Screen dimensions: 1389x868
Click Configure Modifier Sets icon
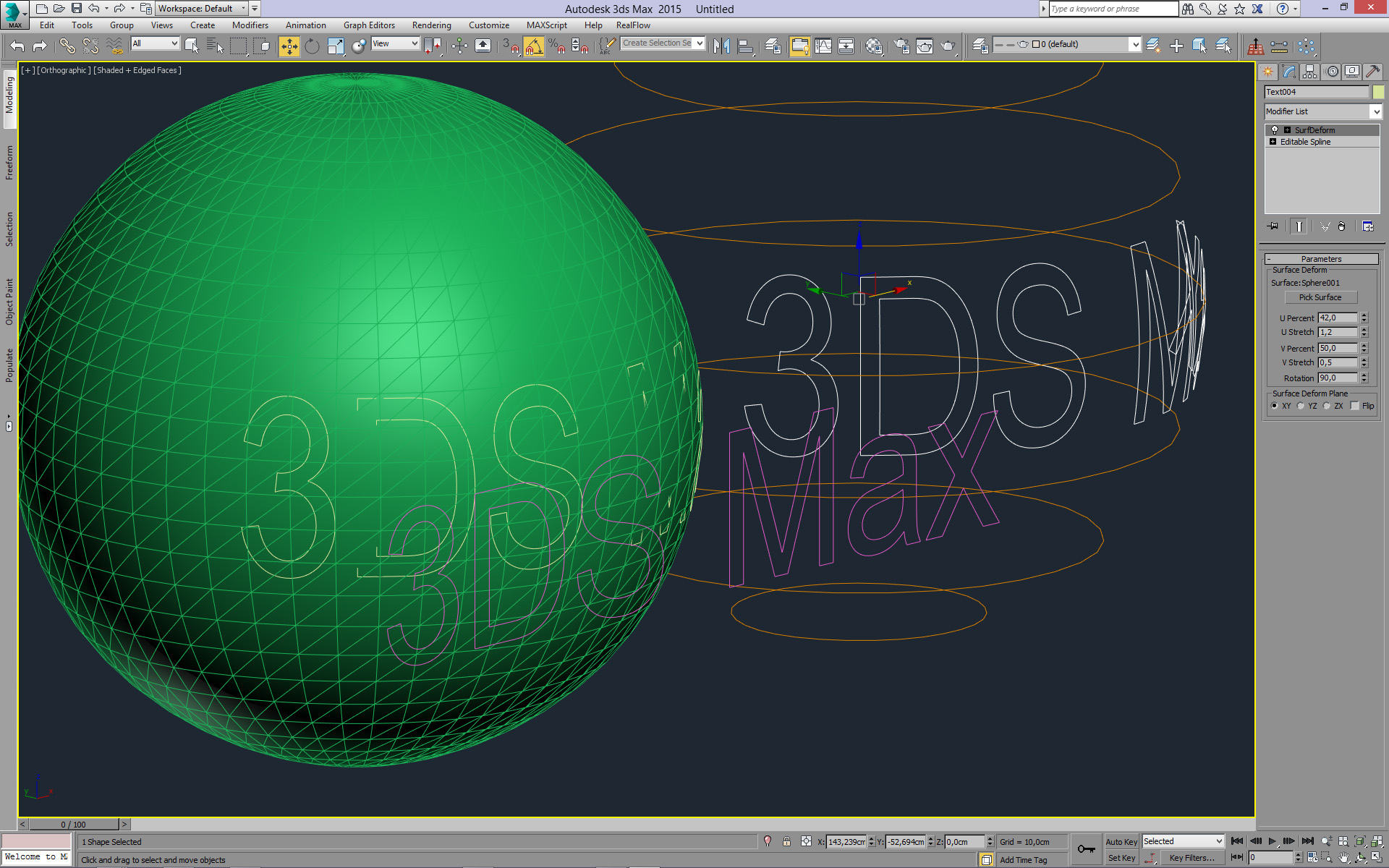[x=1367, y=226]
